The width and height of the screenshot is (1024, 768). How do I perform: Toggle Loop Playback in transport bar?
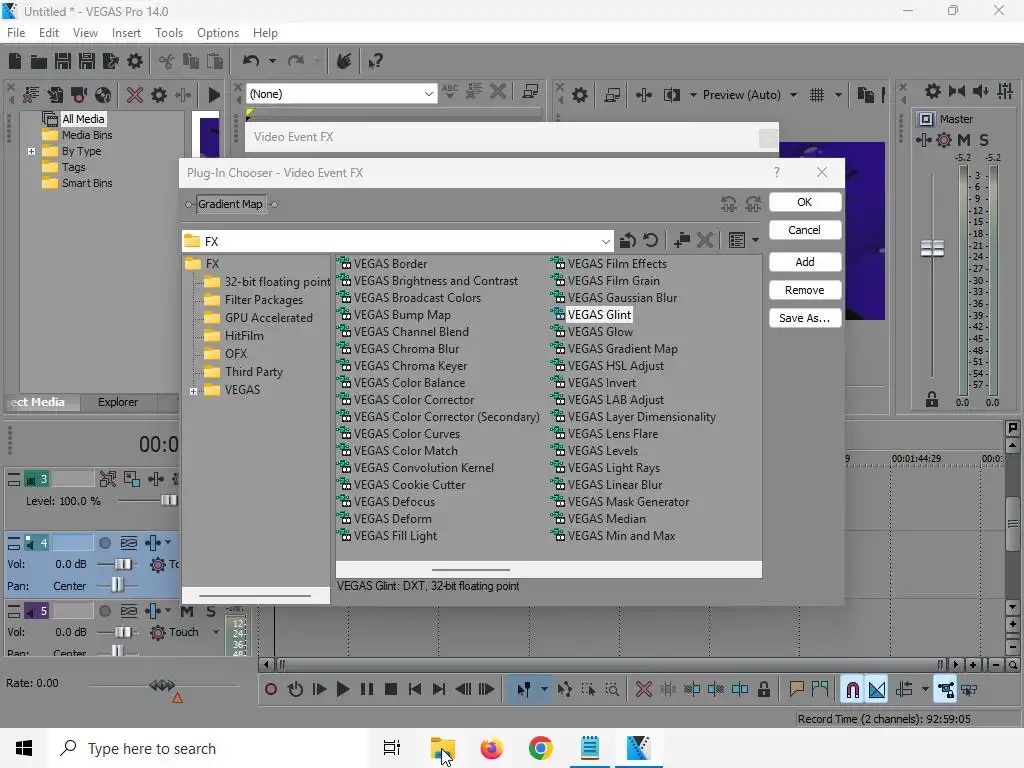pos(295,689)
